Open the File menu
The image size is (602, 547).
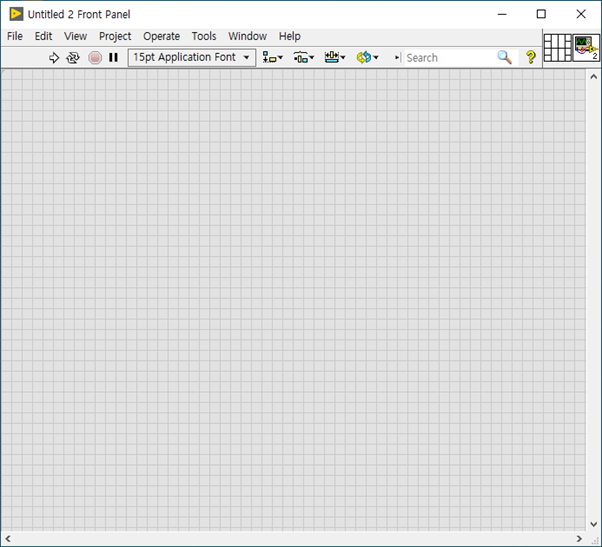point(15,36)
